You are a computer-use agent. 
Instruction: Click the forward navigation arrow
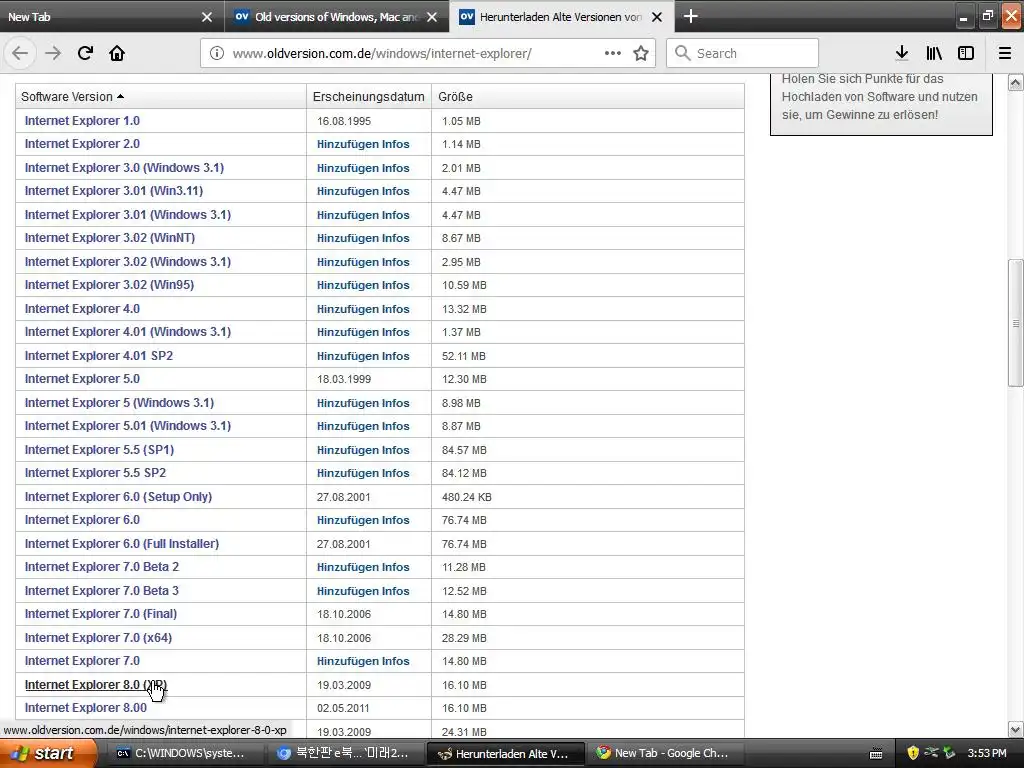tap(53, 53)
